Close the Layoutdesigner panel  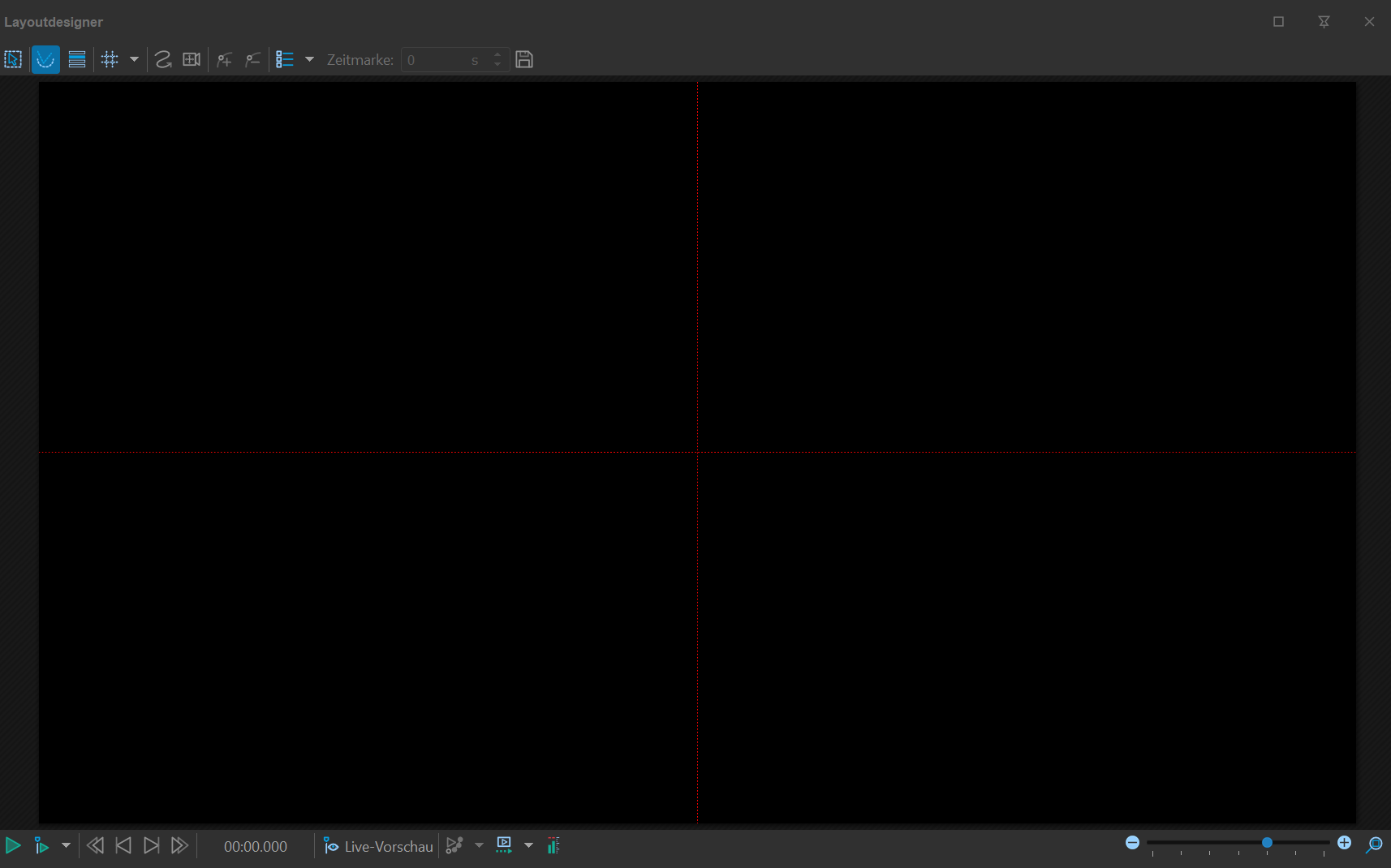pyautogui.click(x=1369, y=22)
